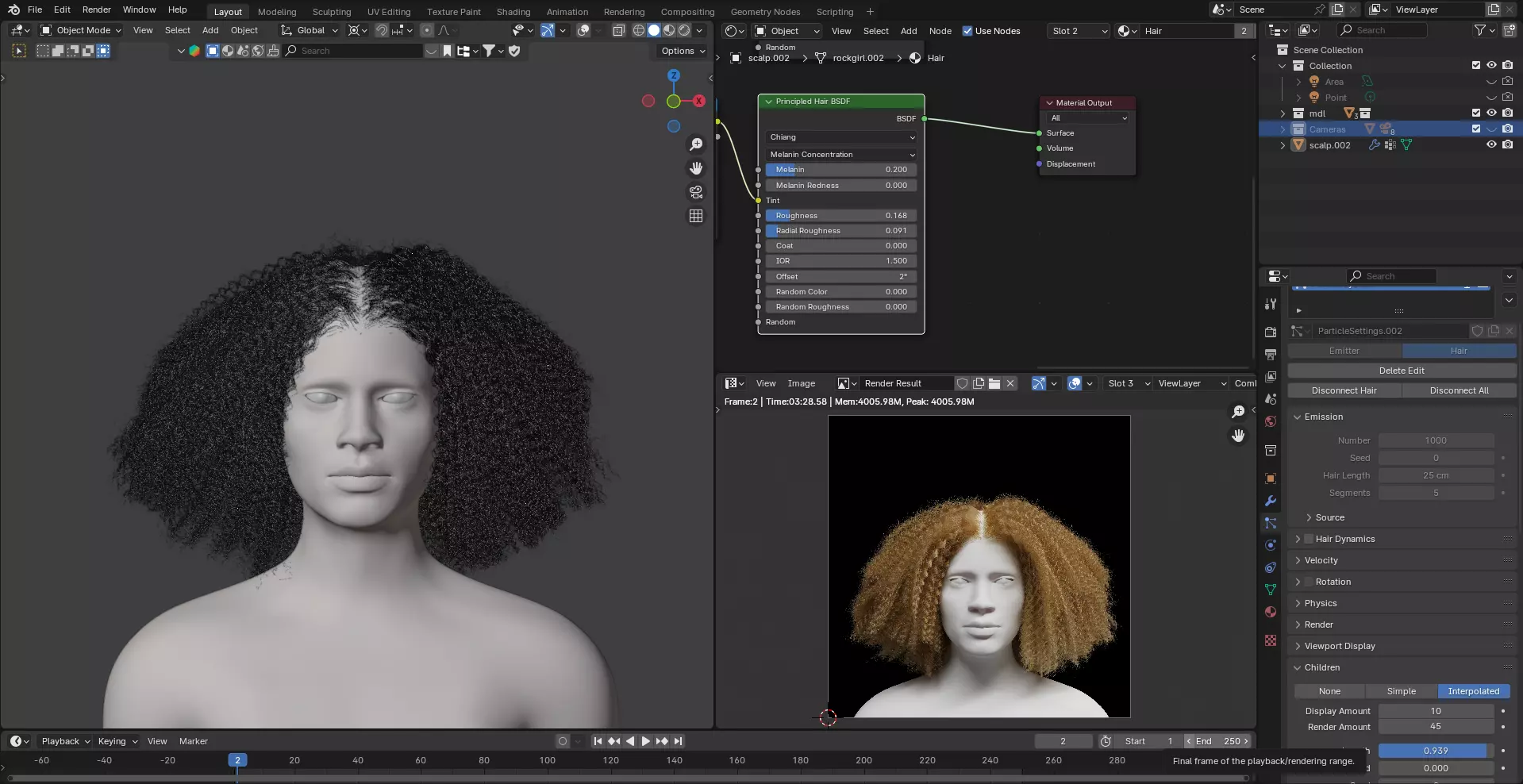Open the Slot 2 material dropdown
The image size is (1523, 784).
pos(1079,31)
